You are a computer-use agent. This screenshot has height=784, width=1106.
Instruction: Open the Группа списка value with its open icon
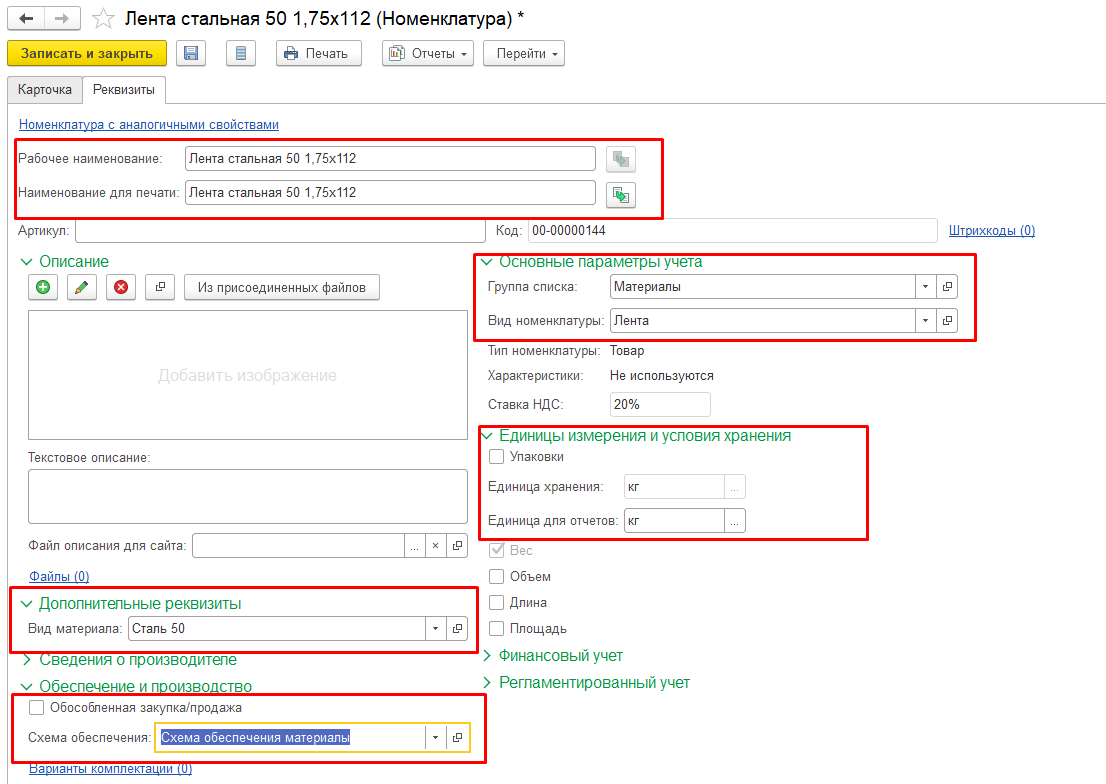(x=947, y=287)
